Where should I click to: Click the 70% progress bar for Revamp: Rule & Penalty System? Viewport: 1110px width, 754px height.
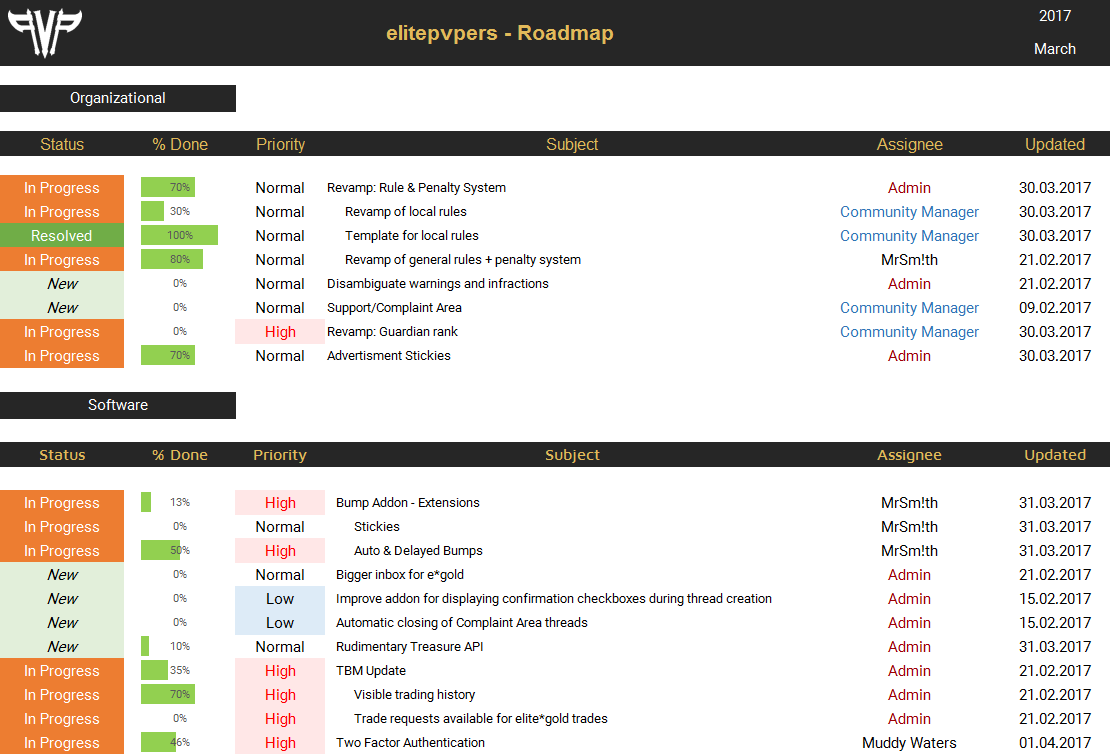[168, 188]
